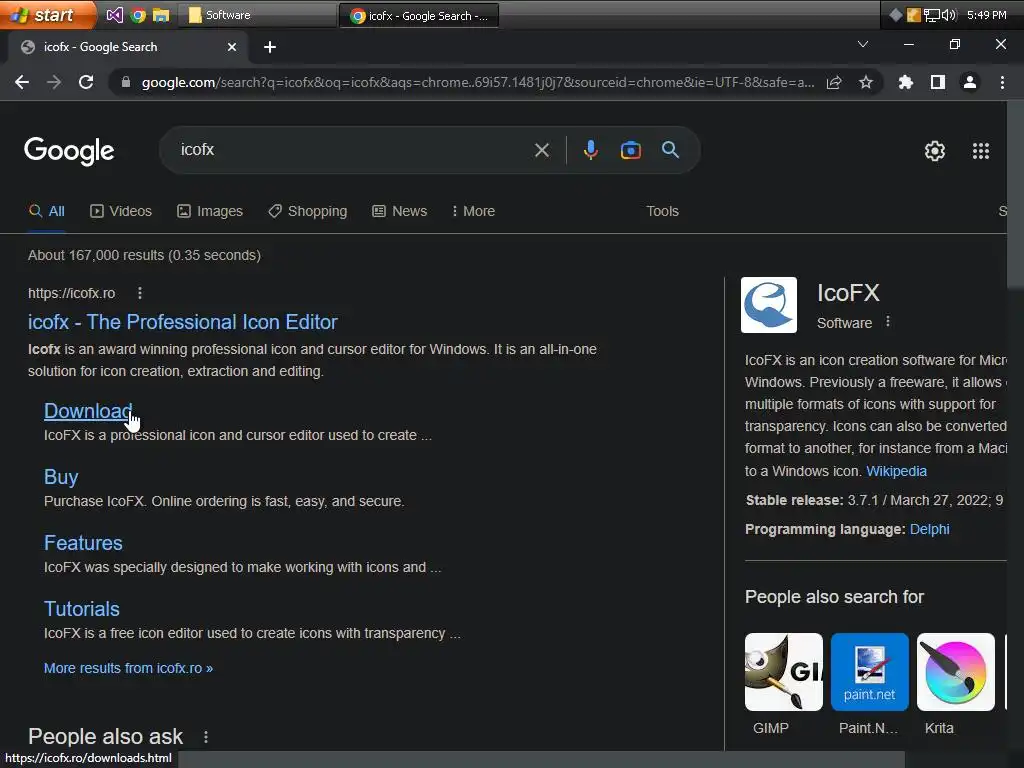This screenshot has width=1024, height=768.
Task: Switch to Videos results tab
Action: (x=121, y=212)
